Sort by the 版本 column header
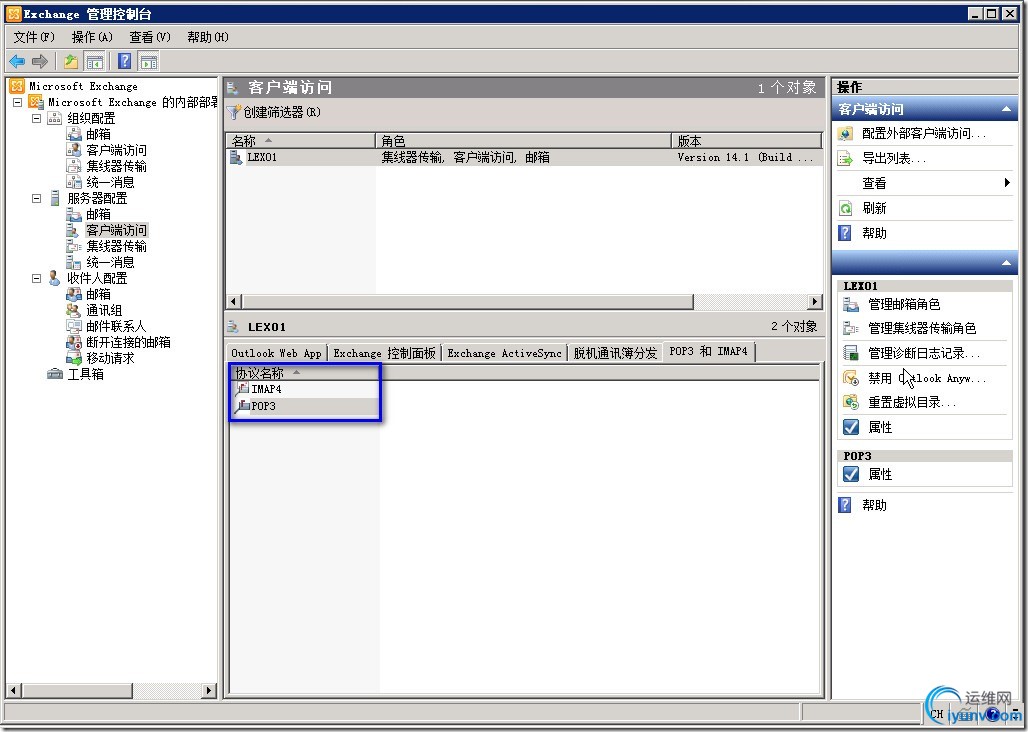The width and height of the screenshot is (1028, 732). tap(746, 141)
